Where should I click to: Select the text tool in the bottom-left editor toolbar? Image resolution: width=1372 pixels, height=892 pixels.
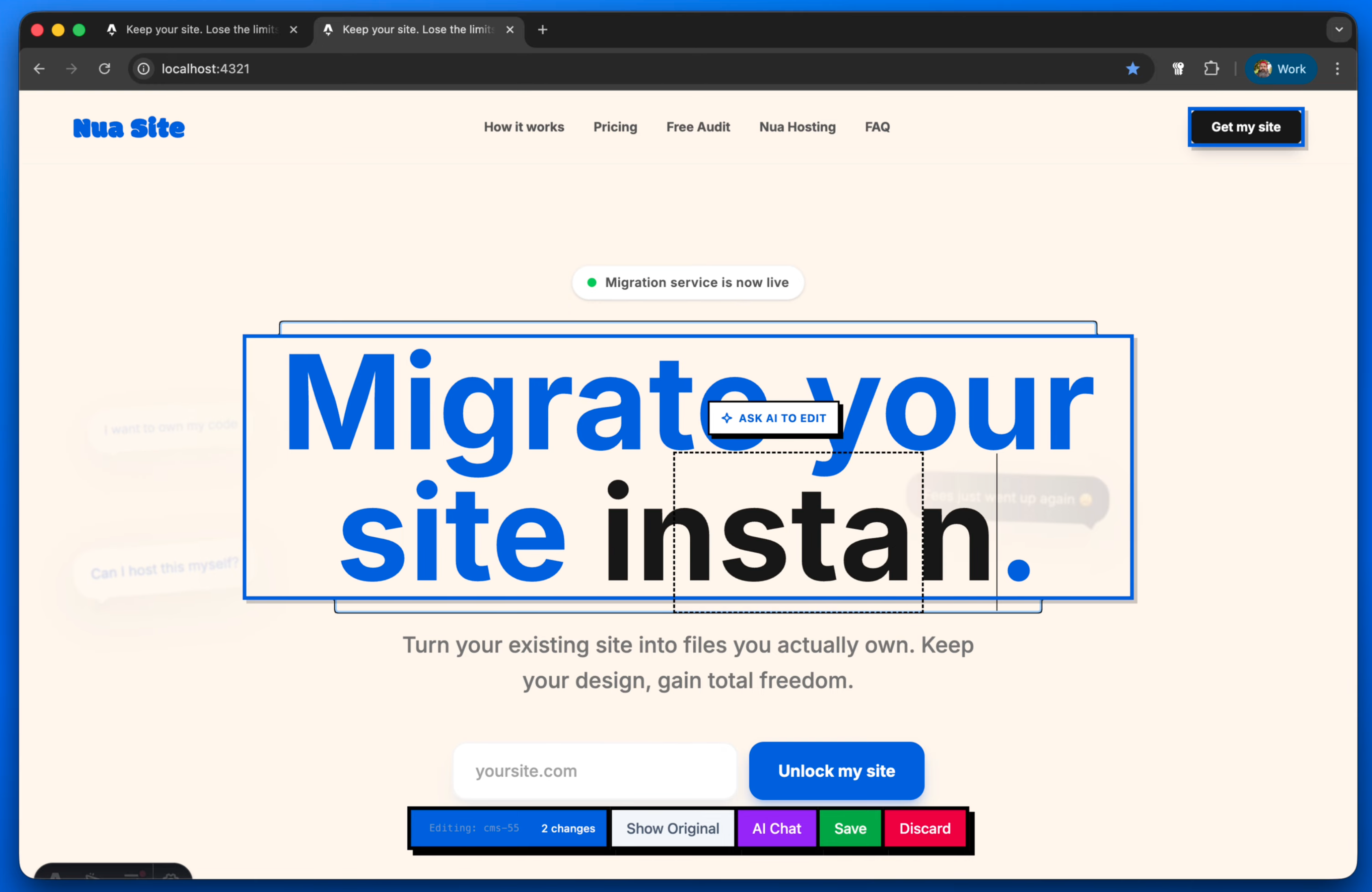click(56, 881)
